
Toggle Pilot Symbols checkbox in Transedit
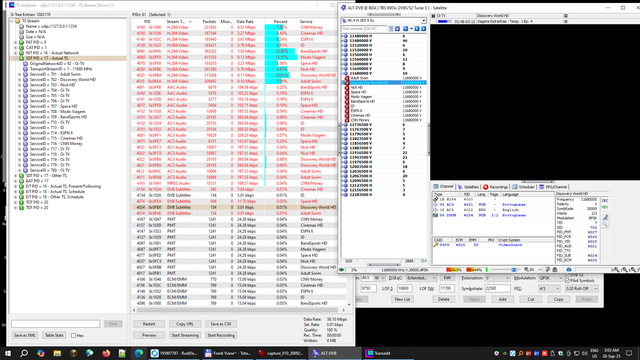point(567,281)
